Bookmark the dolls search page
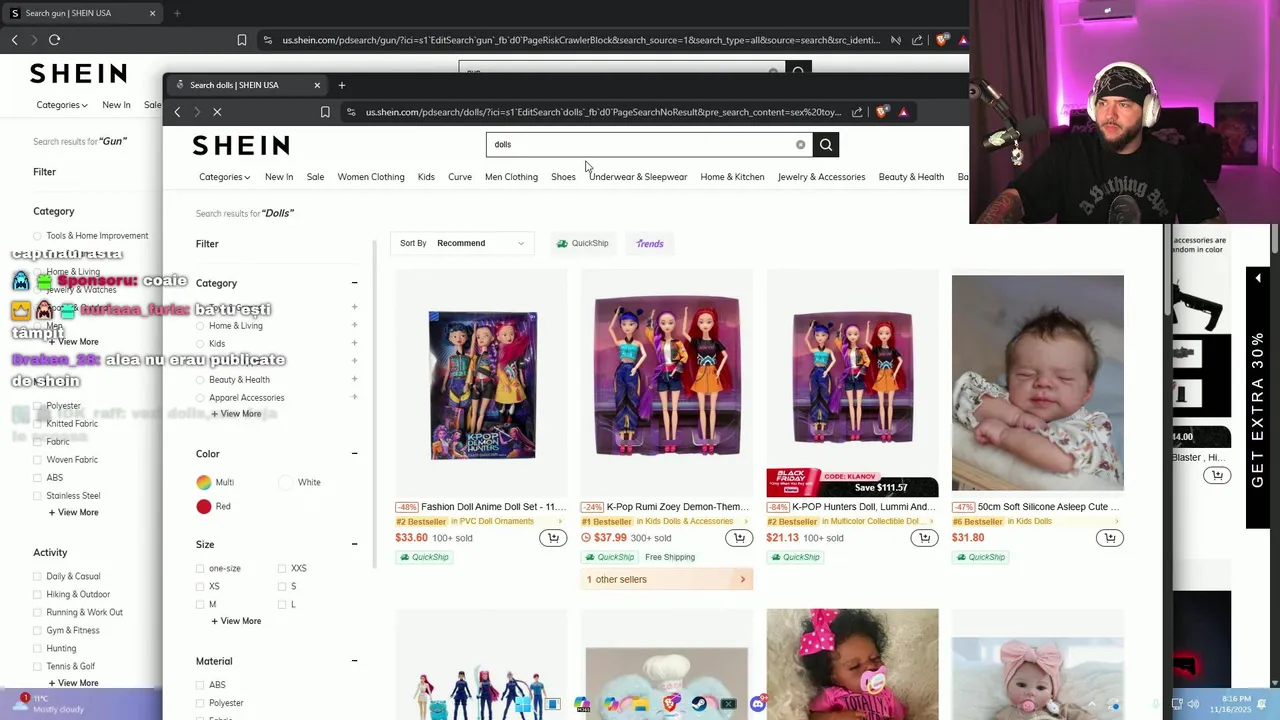This screenshot has width=1280, height=720. pyautogui.click(x=325, y=112)
